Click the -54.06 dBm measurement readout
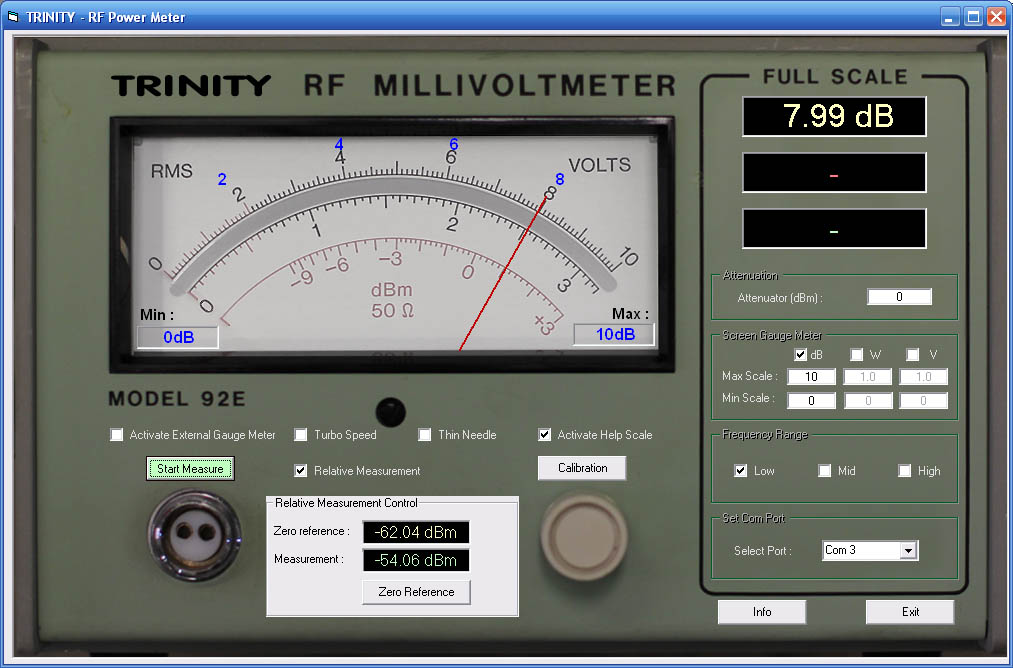 click(416, 560)
